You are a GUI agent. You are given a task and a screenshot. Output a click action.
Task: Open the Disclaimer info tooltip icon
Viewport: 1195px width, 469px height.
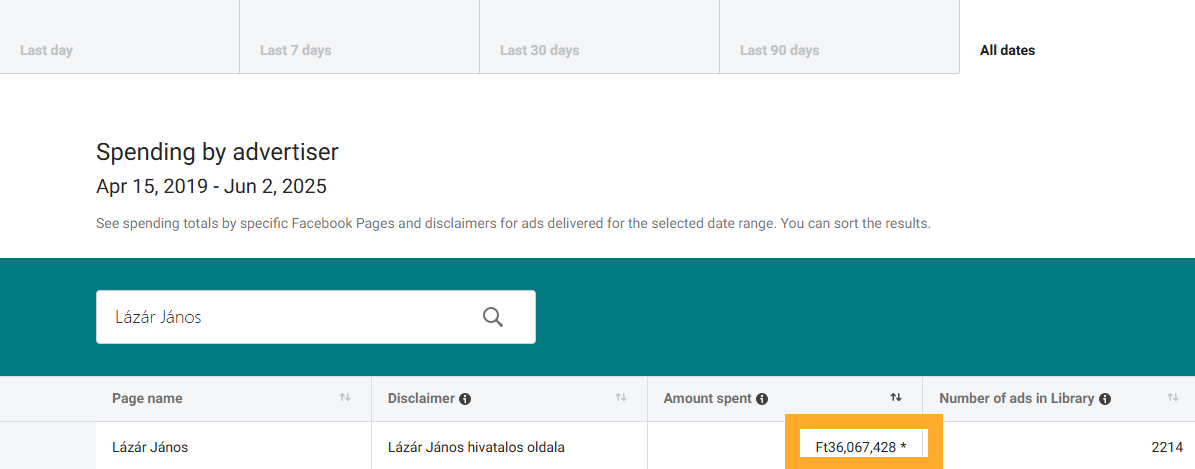[x=465, y=399]
